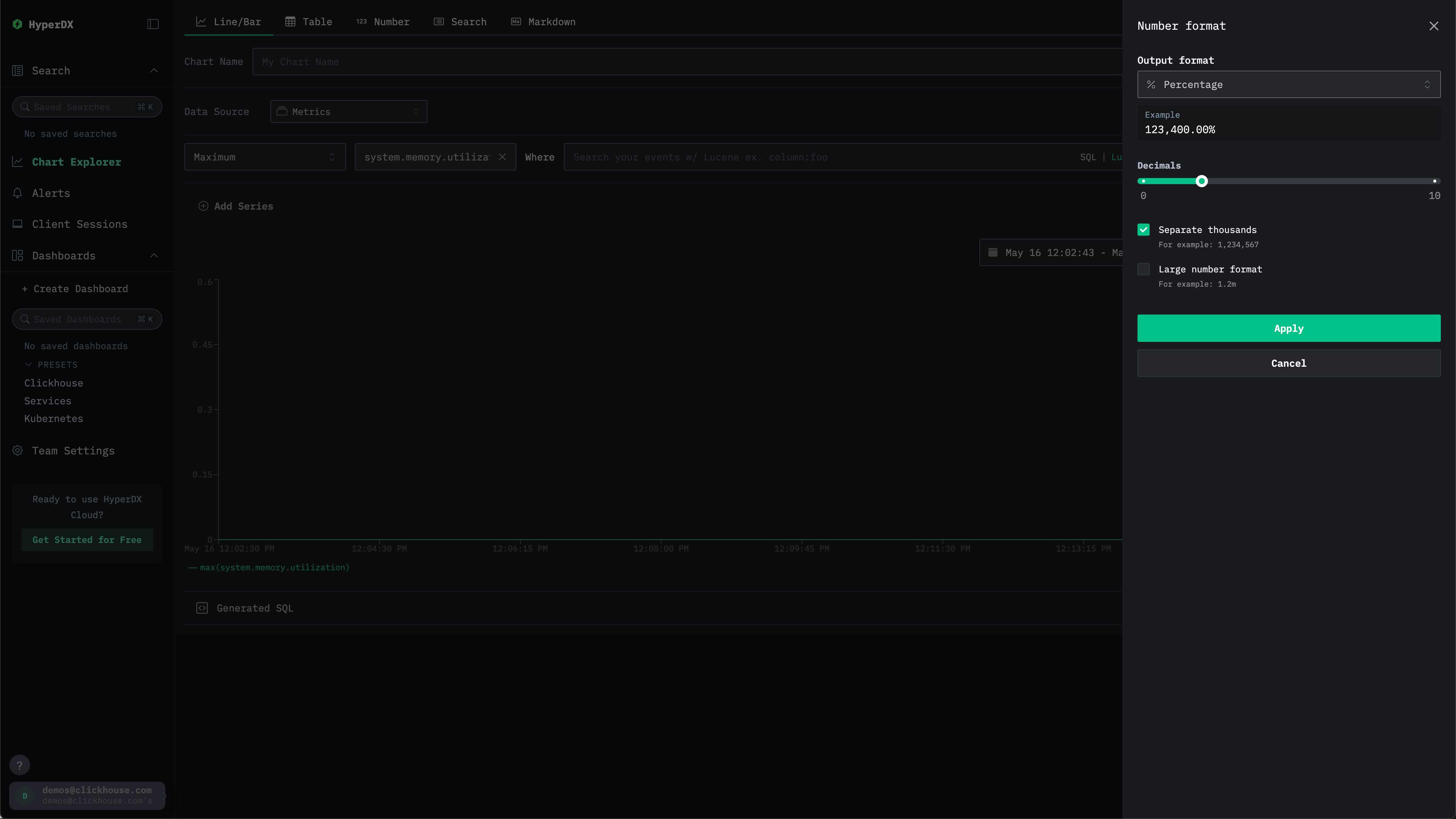Click the Apply button
Image resolution: width=1456 pixels, height=819 pixels.
[1288, 329]
